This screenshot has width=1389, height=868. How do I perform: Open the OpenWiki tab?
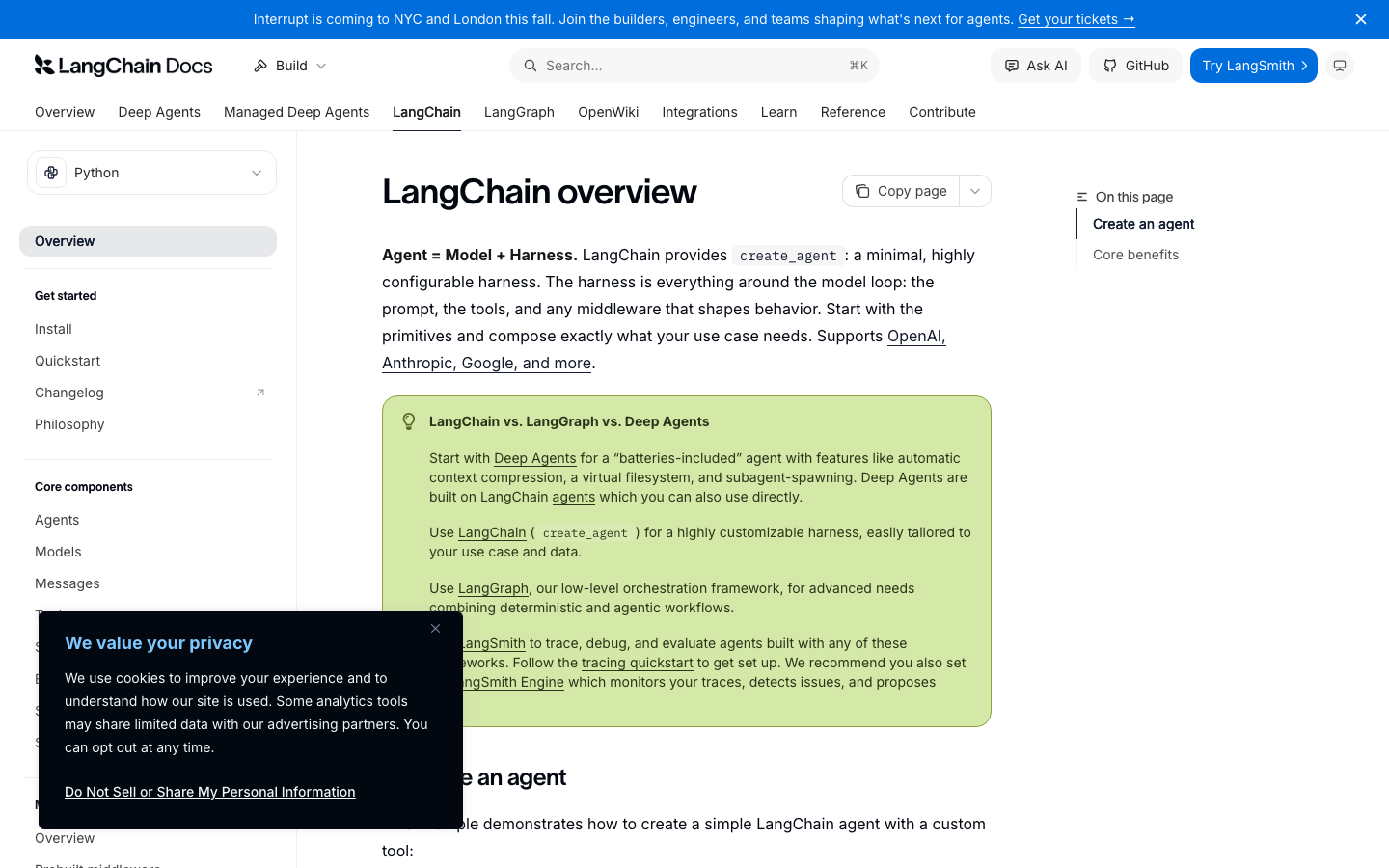608,112
